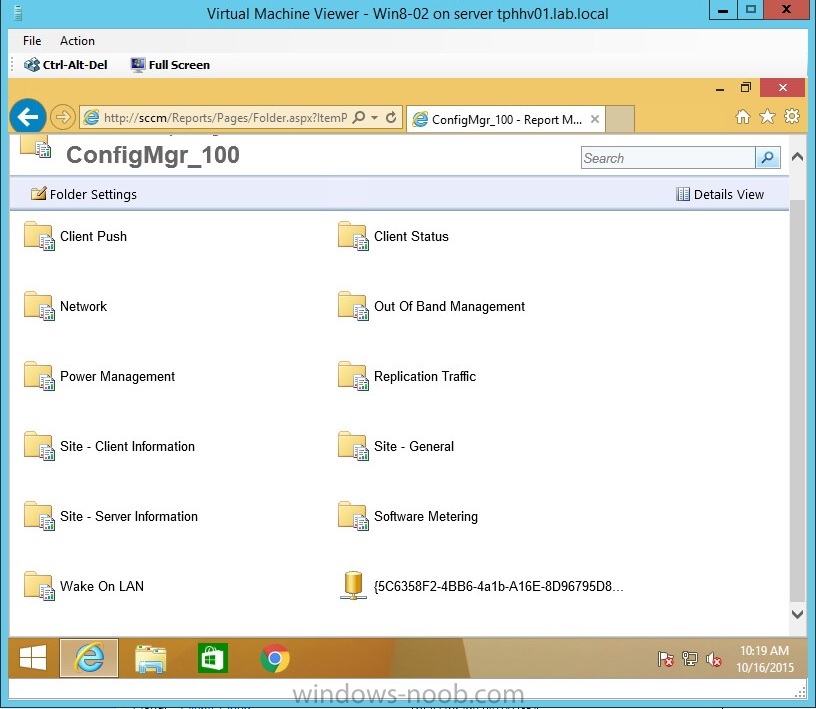Close the Internet Explorer window
The image size is (816, 709).
coord(783,87)
